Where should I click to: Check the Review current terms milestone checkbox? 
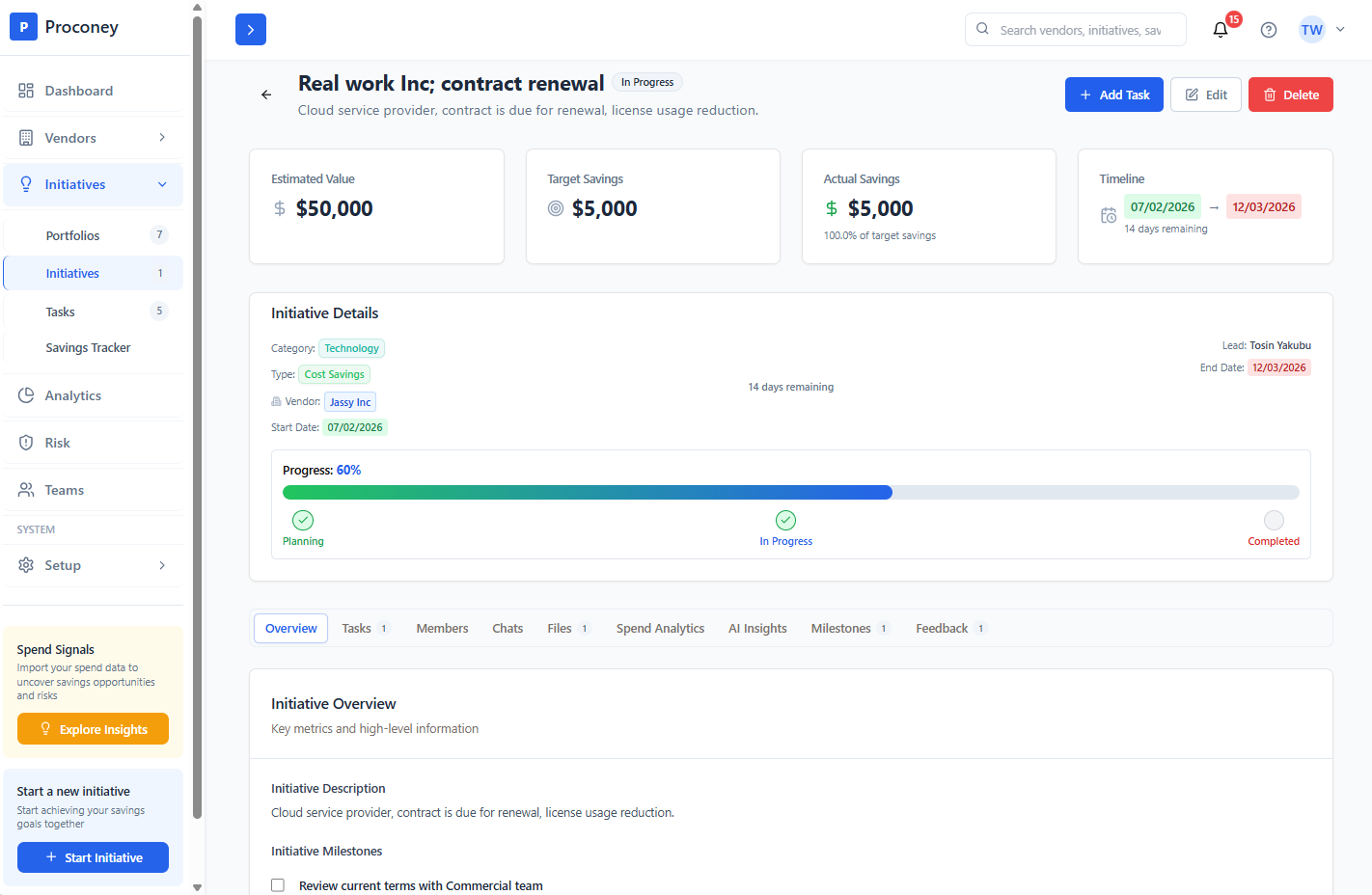(x=278, y=885)
